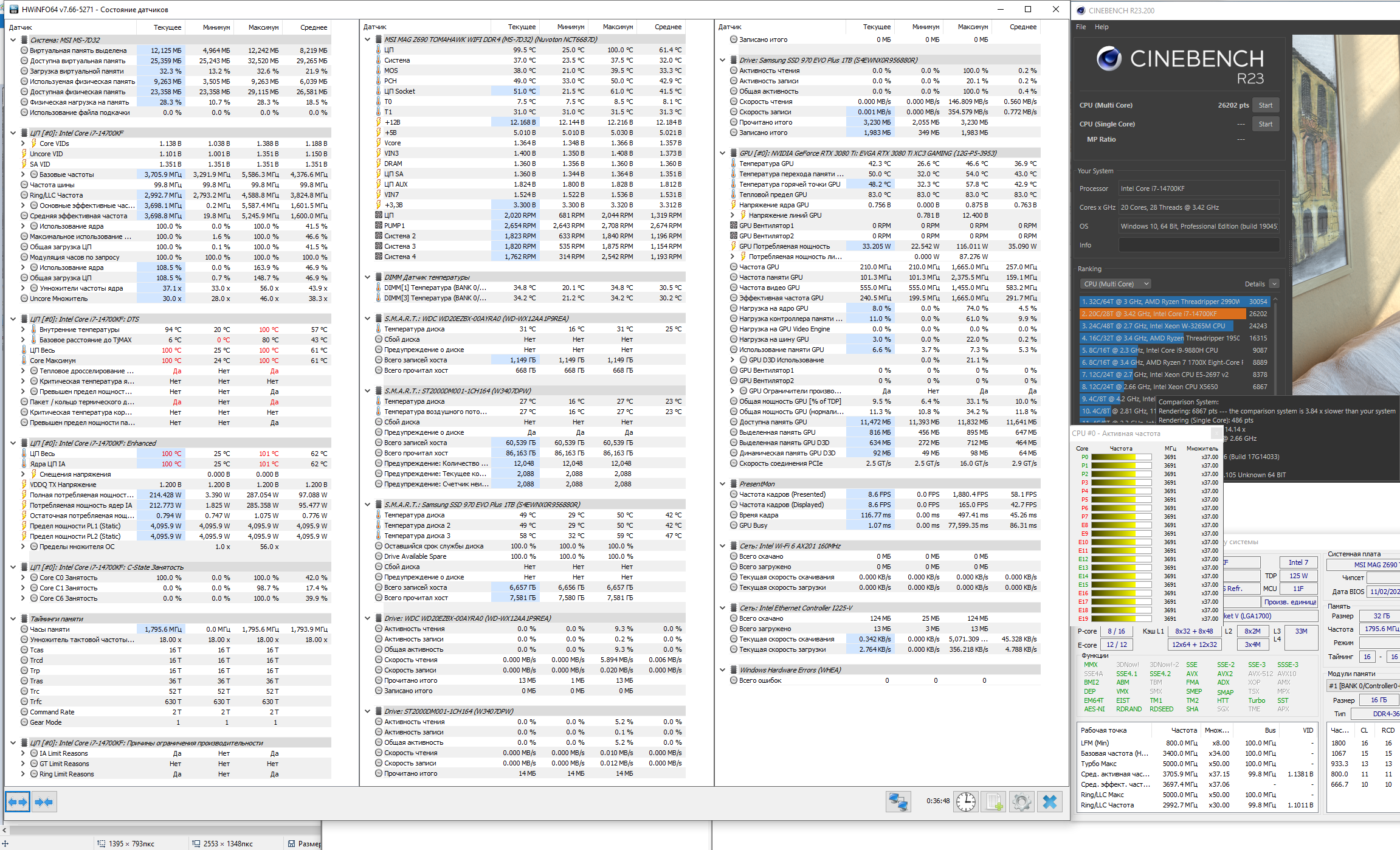Open the CPU (Multi Core) ranking dropdown
Screen dimensions: 1400x850
point(1116,284)
